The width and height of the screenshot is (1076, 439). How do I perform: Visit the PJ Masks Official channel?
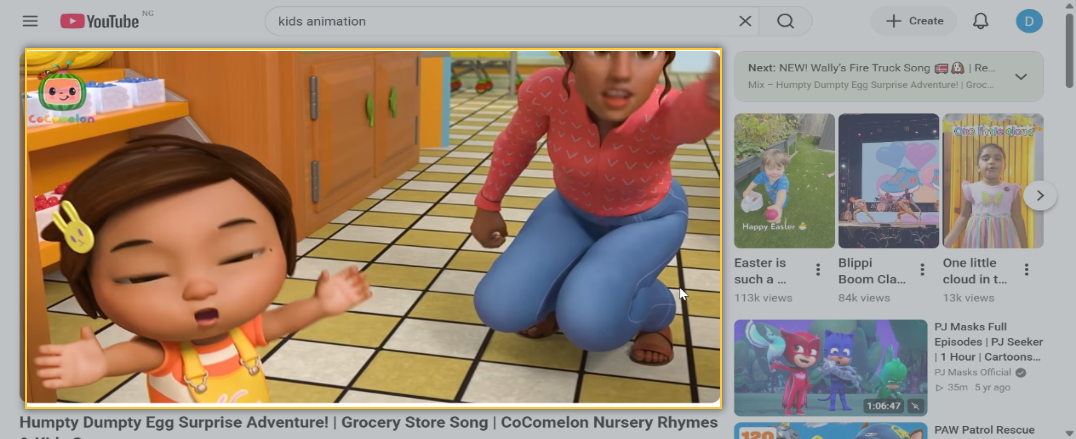[x=972, y=372]
